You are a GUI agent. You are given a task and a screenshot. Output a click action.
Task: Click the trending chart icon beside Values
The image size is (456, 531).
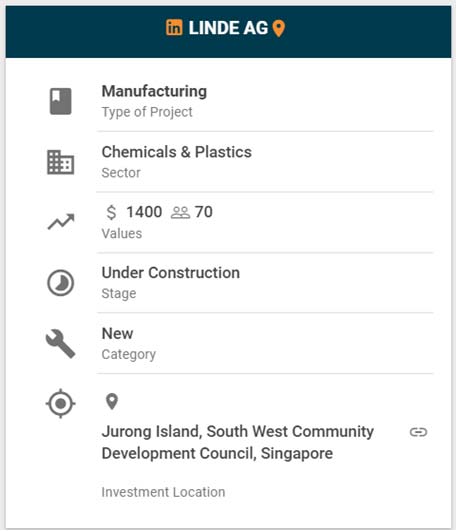61,222
